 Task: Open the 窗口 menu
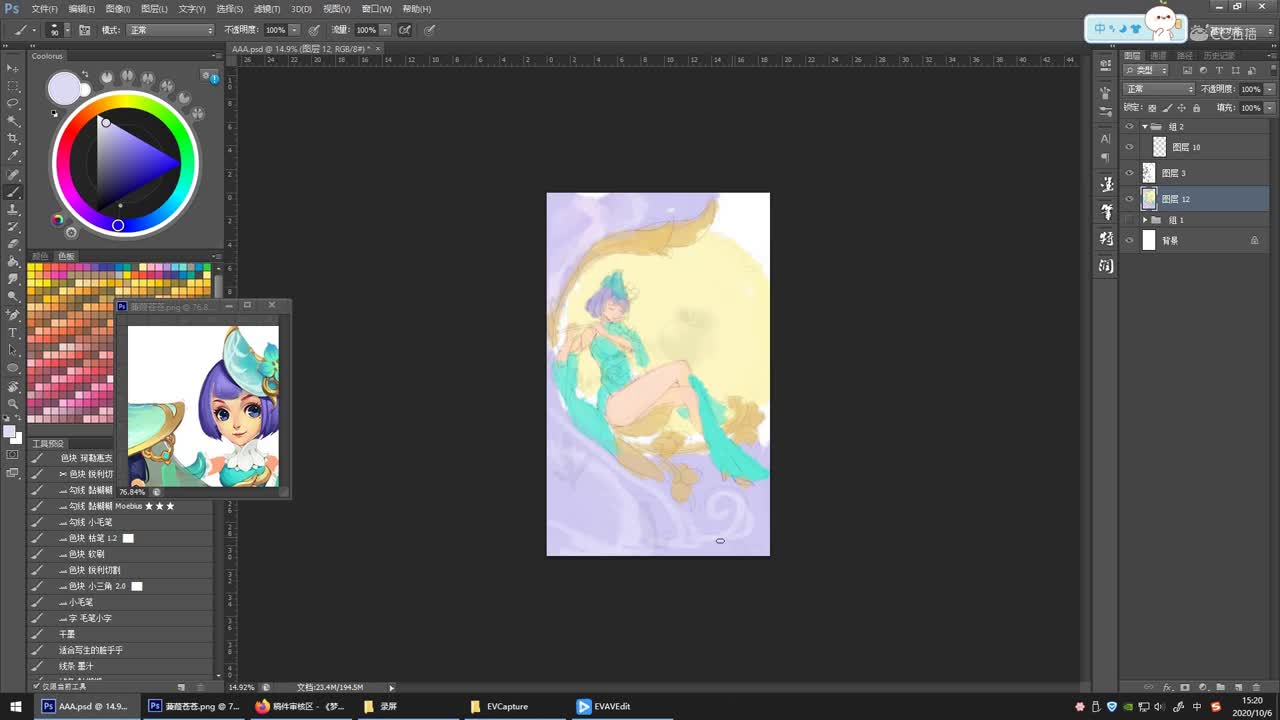tap(377, 9)
